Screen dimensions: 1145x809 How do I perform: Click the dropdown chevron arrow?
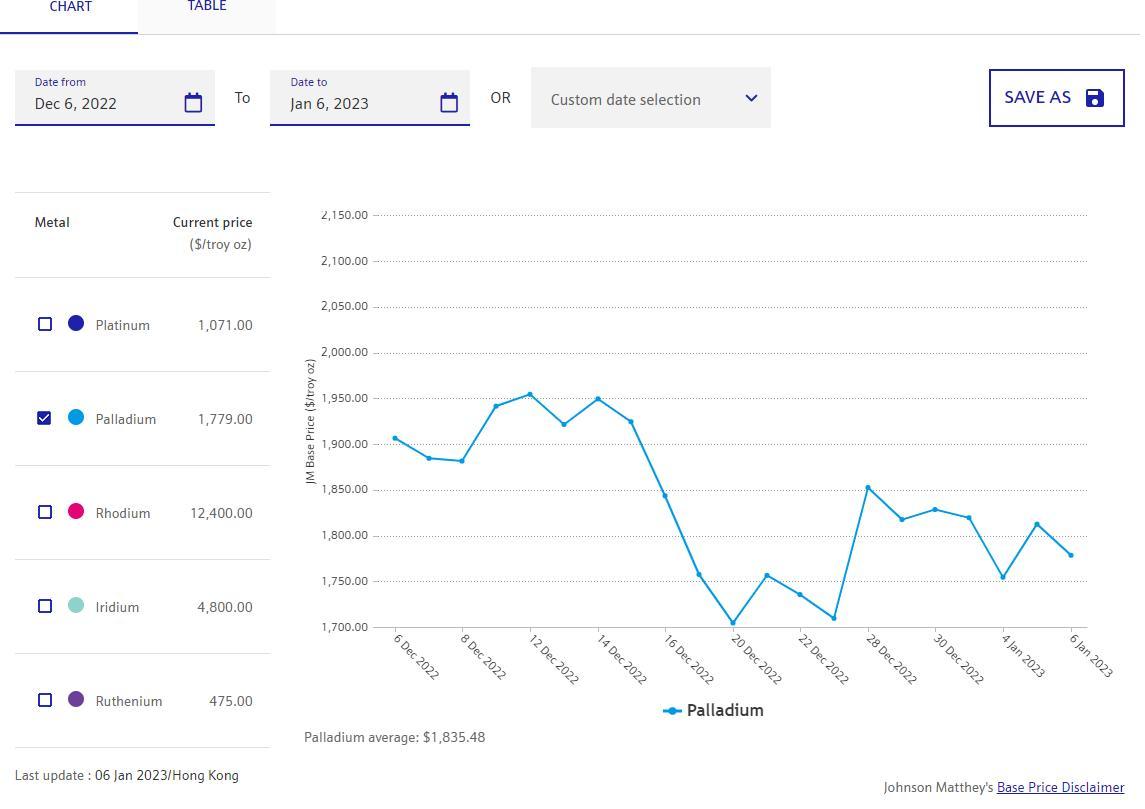[x=751, y=98]
